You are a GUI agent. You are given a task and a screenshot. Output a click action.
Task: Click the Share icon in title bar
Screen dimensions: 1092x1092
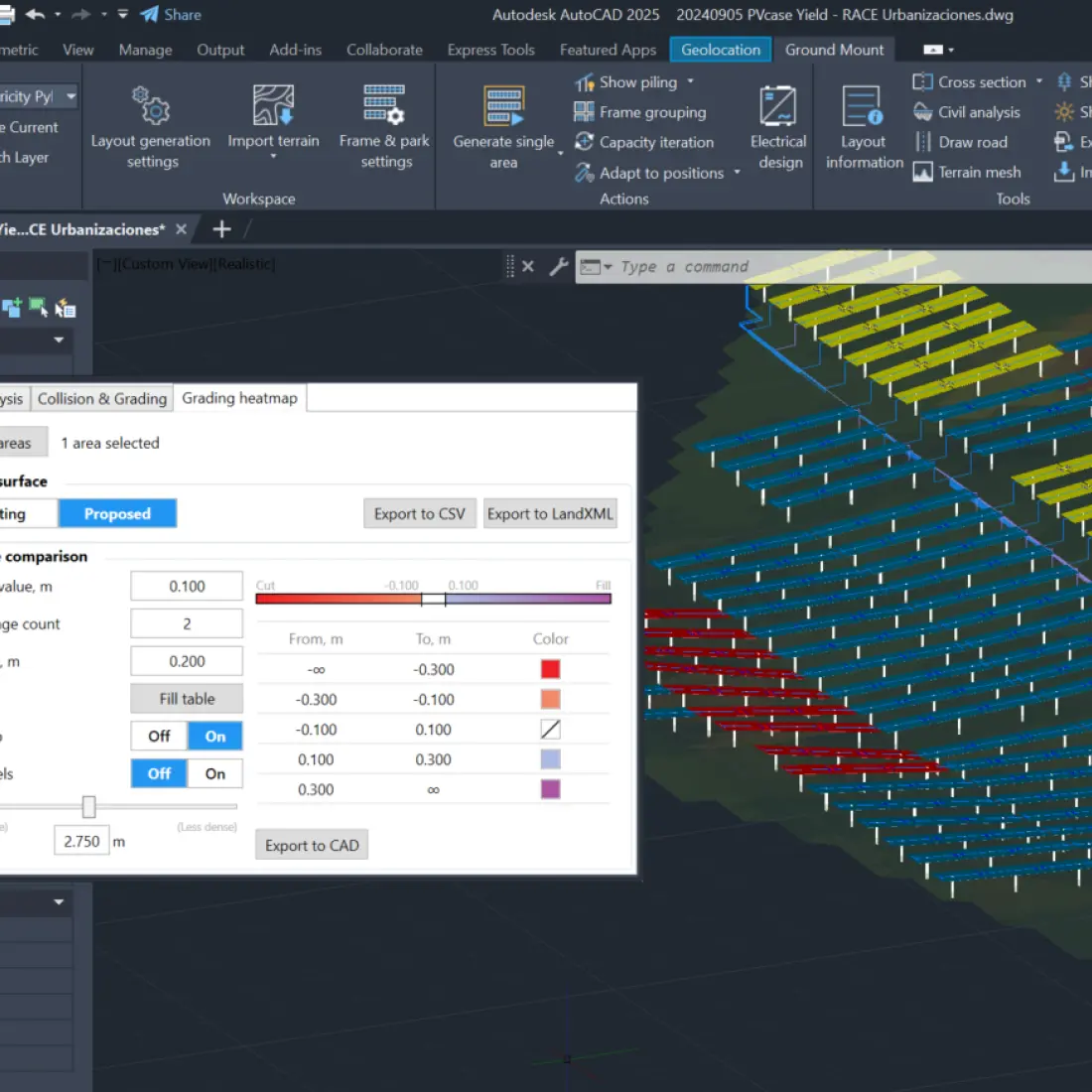(x=170, y=15)
